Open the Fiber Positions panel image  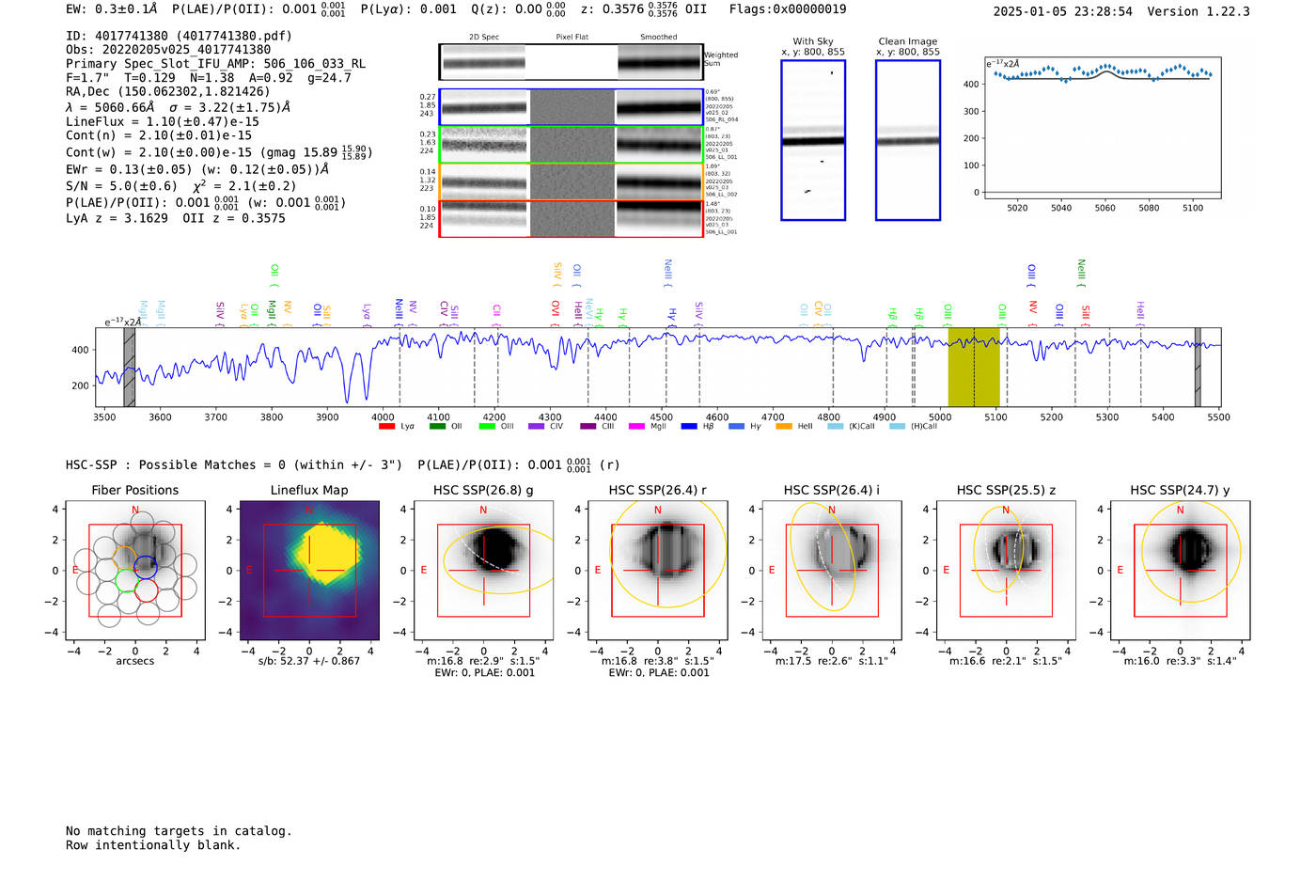tap(135, 570)
